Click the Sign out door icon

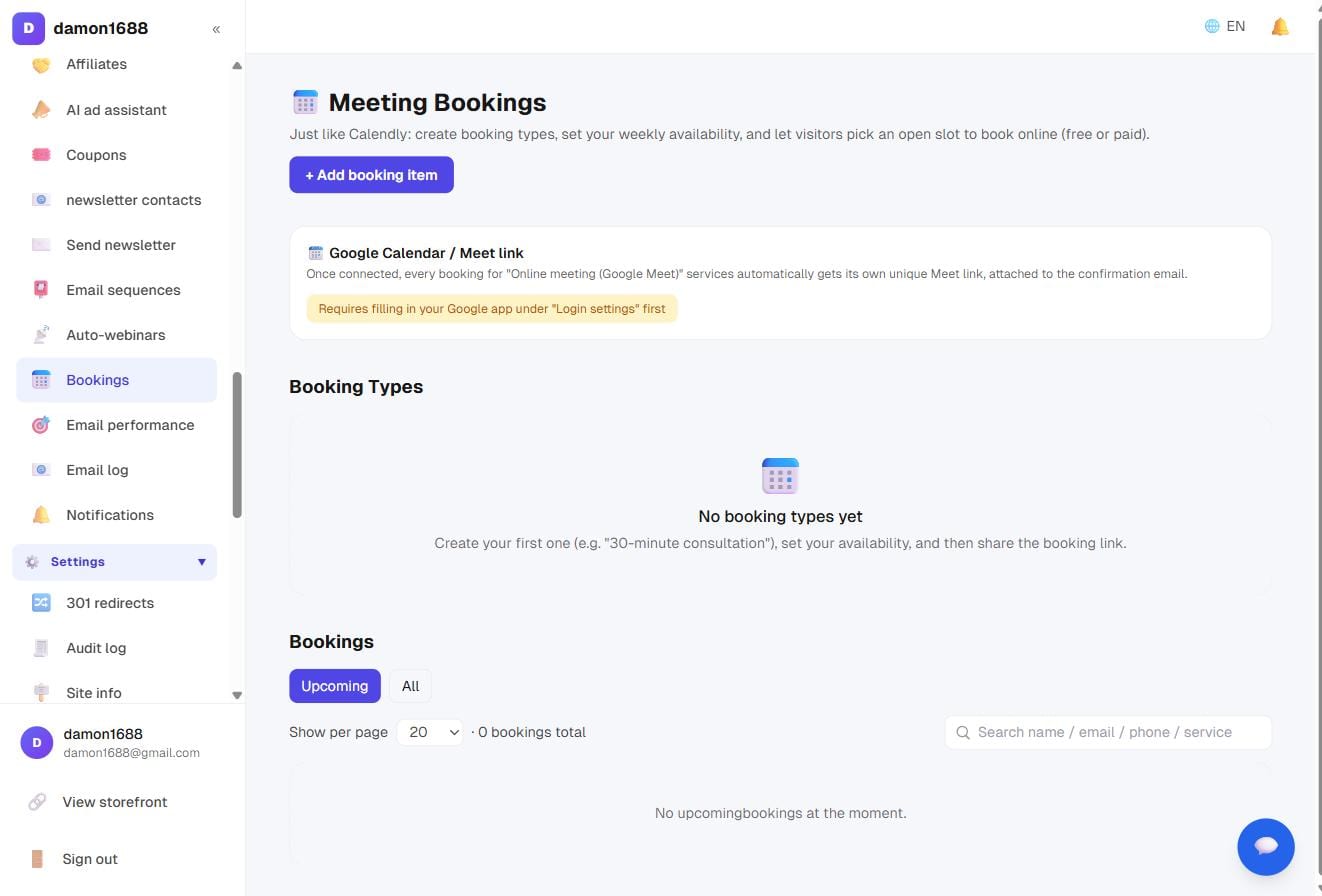coord(37,859)
